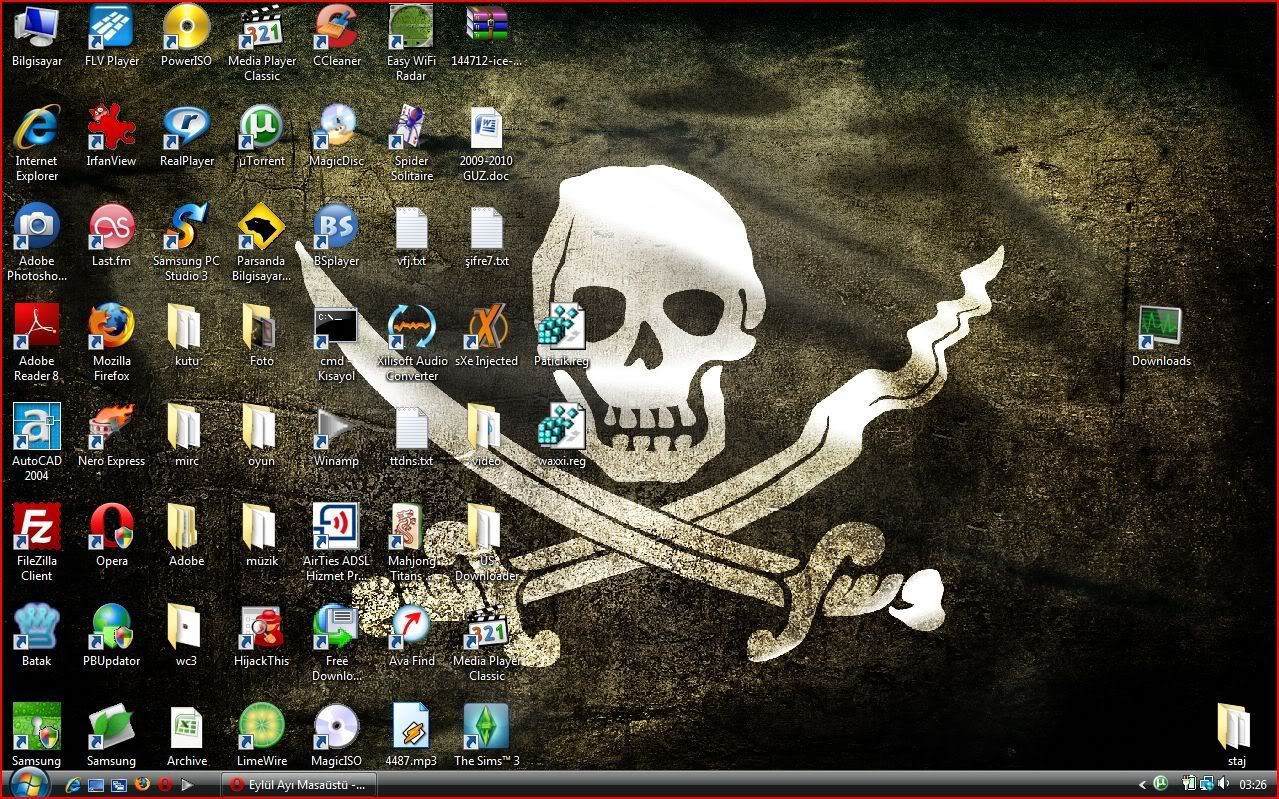Open PBUpdator shortcut
1279x799 pixels.
click(x=112, y=636)
